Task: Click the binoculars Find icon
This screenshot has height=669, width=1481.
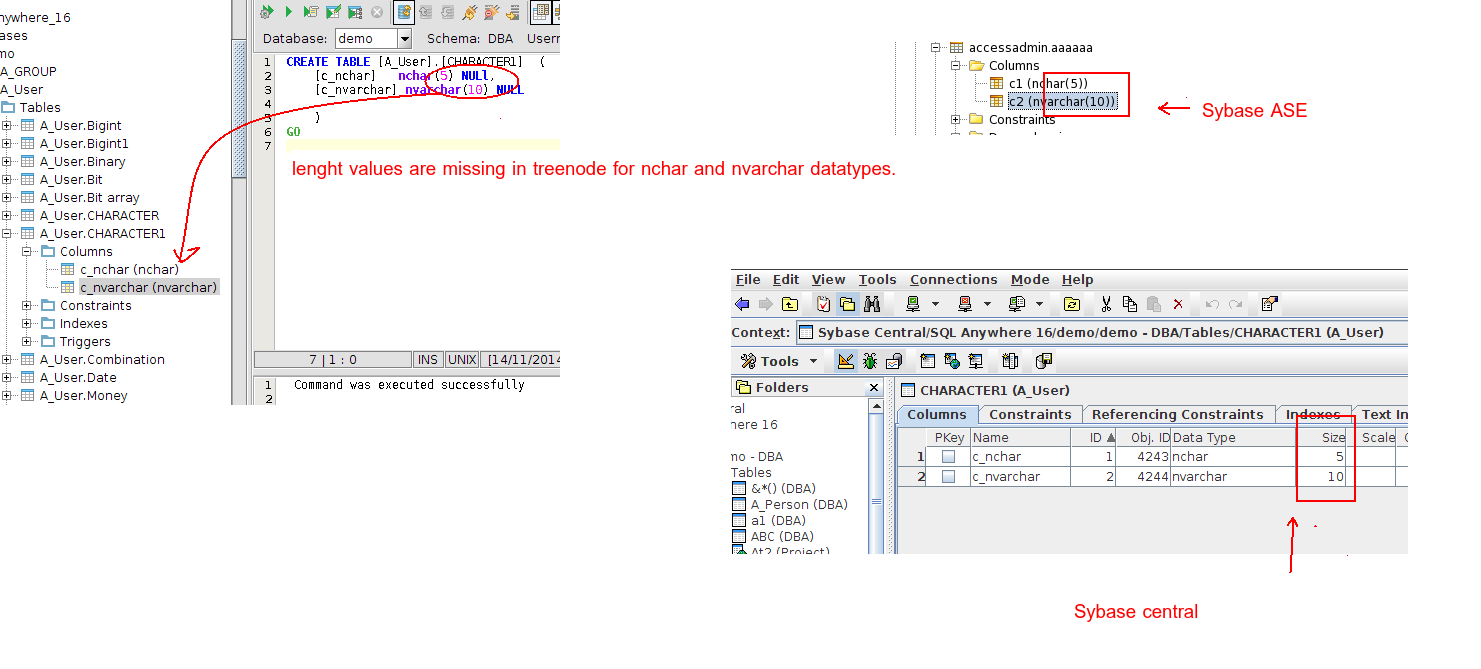Action: coord(872,304)
